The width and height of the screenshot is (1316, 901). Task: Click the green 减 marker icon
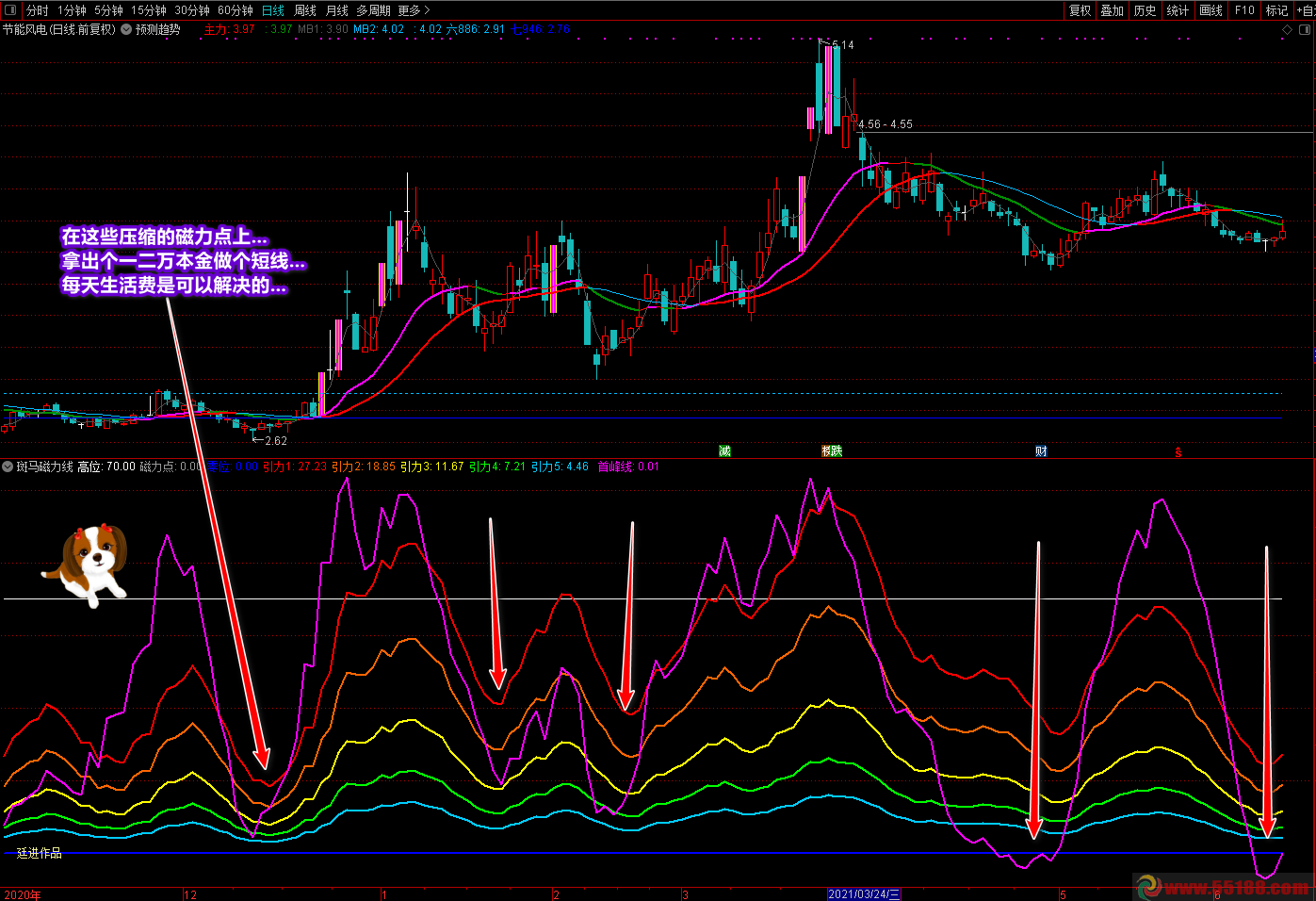click(724, 451)
